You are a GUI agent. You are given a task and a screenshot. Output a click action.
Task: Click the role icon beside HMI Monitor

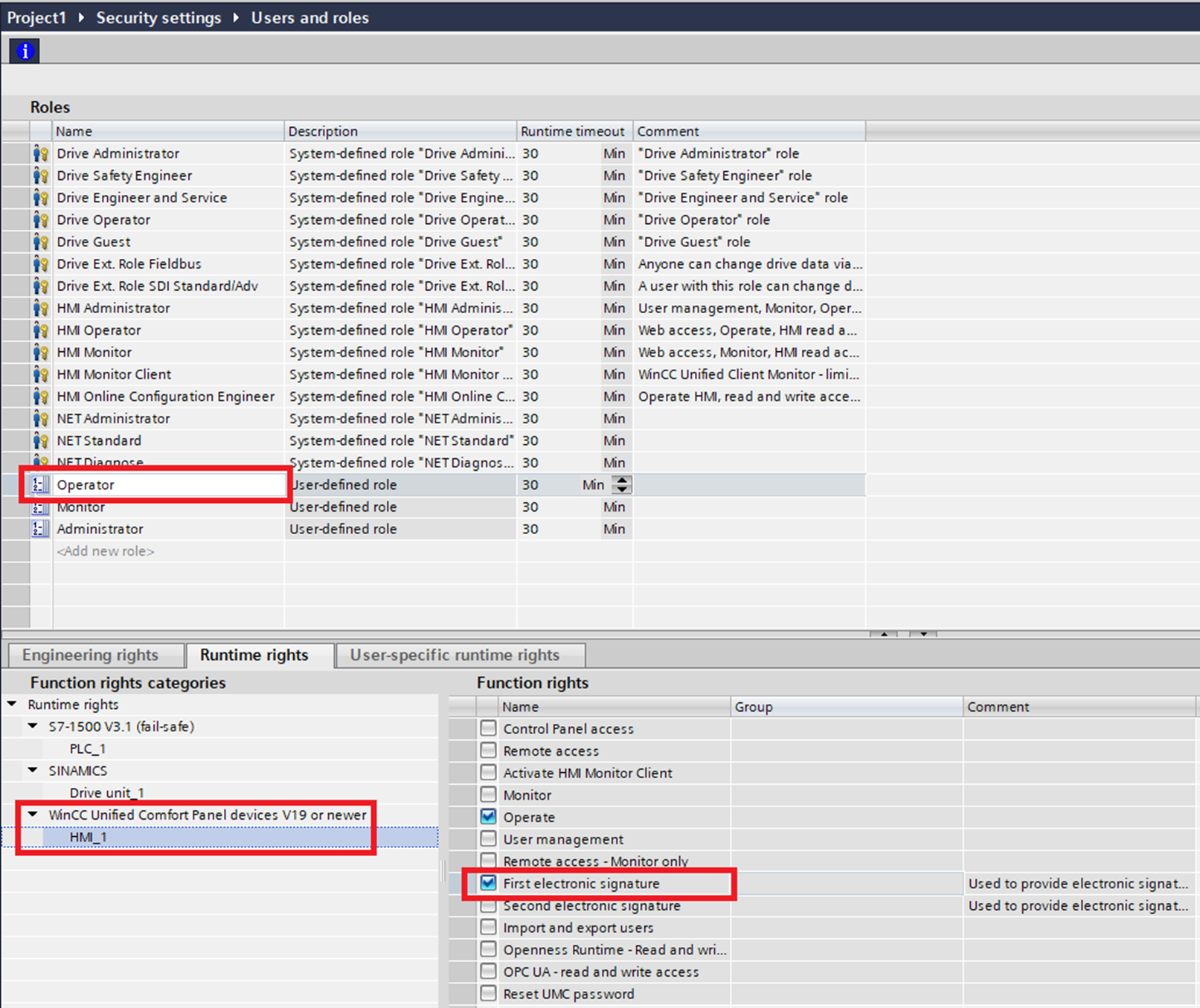point(40,353)
